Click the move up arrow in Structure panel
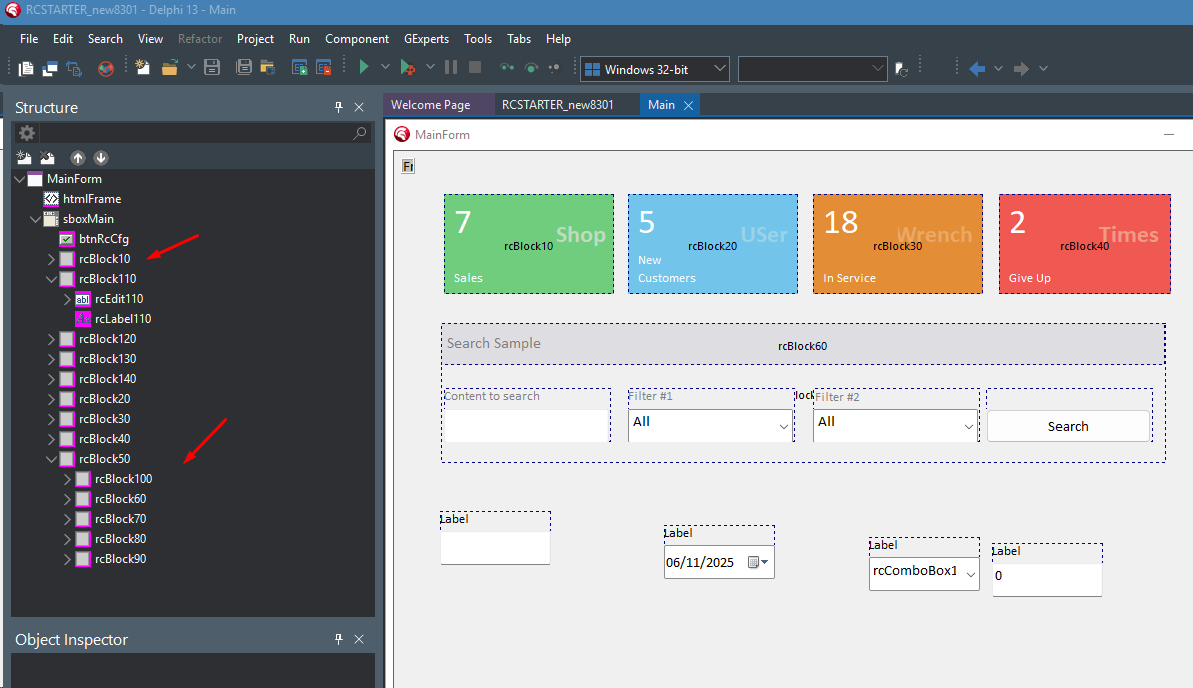Viewport: 1193px width, 688px height. pyautogui.click(x=78, y=158)
